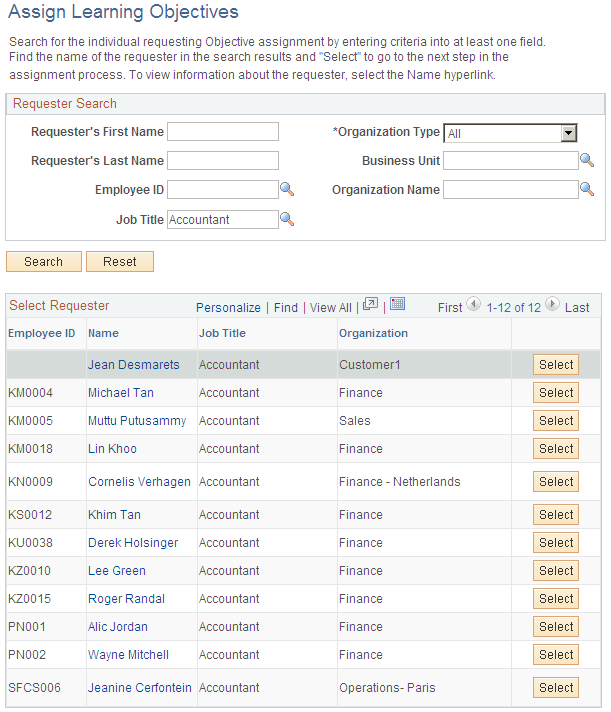Viewport: 611px width, 712px height.
Task: Click employee ID KM0004 cell
Action: point(30,393)
